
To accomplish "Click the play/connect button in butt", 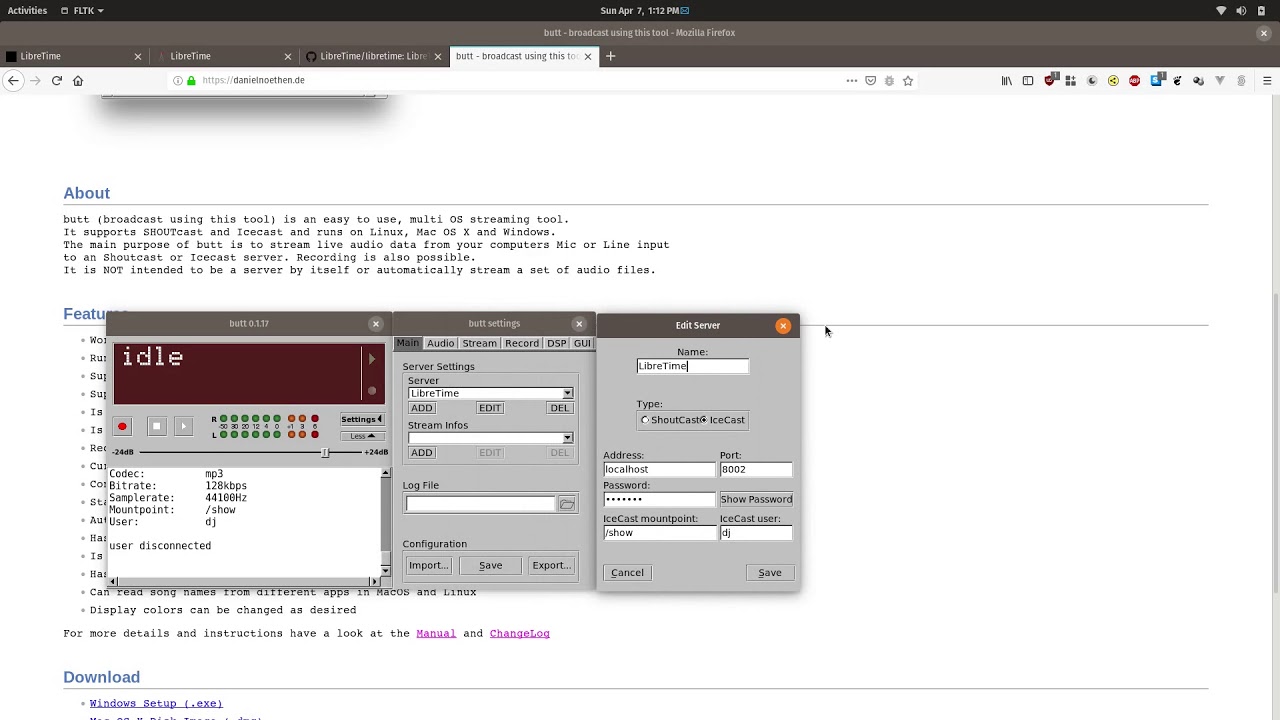I will 183,427.
